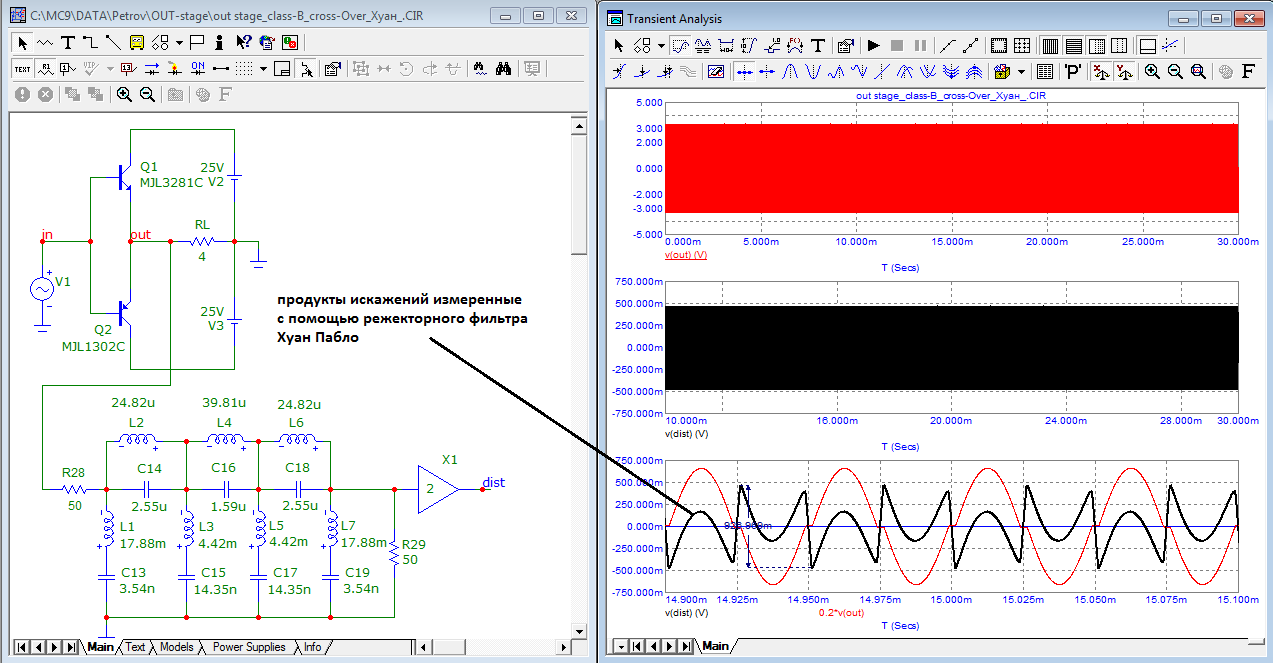Image resolution: width=1273 pixels, height=663 pixels.
Task: Click the binoculars Find icon
Action: click(x=505, y=69)
